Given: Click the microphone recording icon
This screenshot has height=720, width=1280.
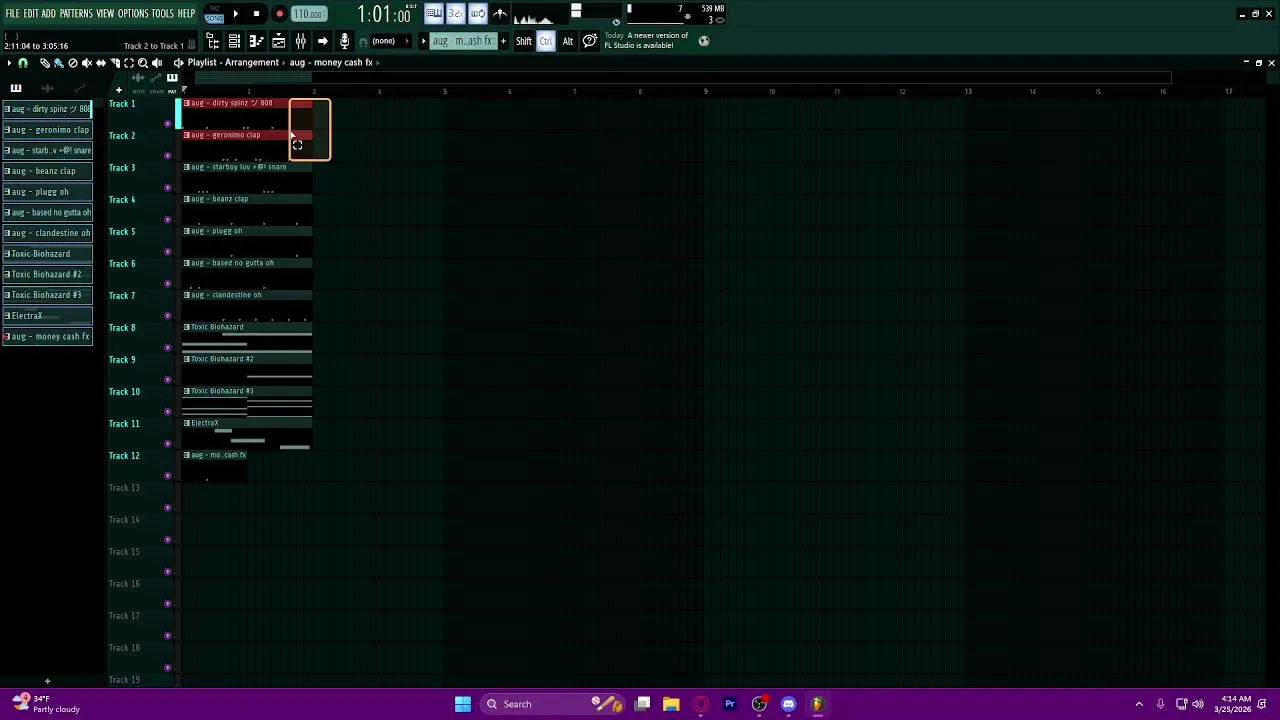Looking at the screenshot, I should coord(344,41).
